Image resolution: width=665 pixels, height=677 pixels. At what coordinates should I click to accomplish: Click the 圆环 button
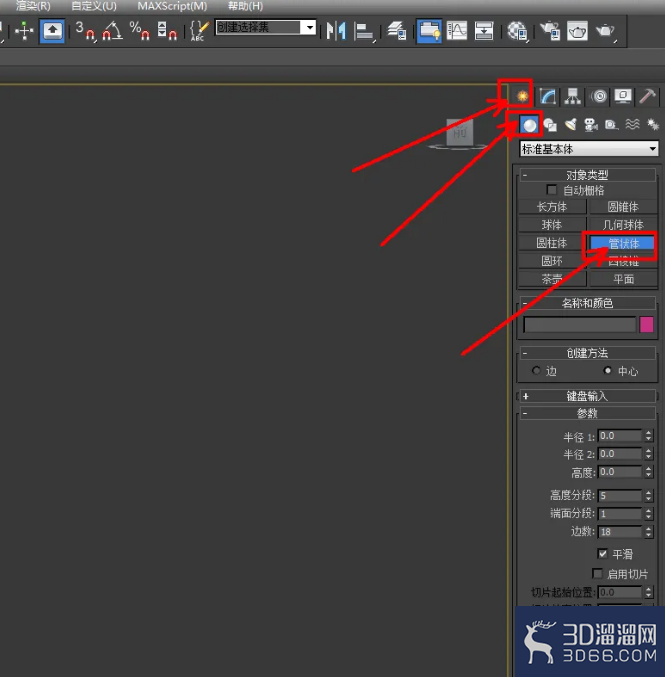pyautogui.click(x=552, y=261)
